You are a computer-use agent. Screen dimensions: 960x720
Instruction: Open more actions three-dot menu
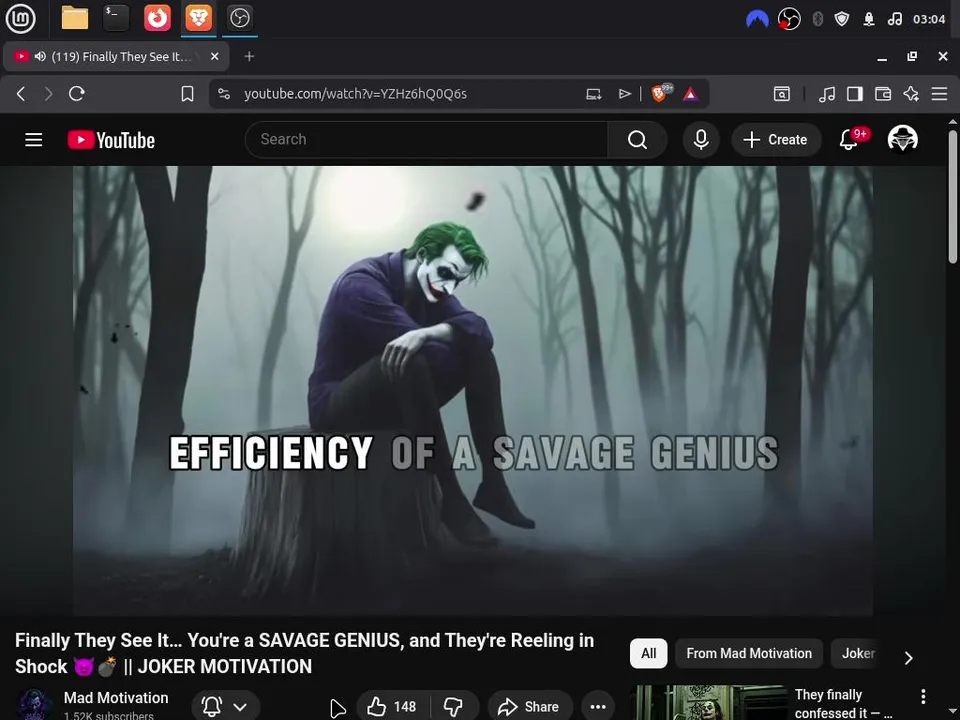tap(598, 707)
